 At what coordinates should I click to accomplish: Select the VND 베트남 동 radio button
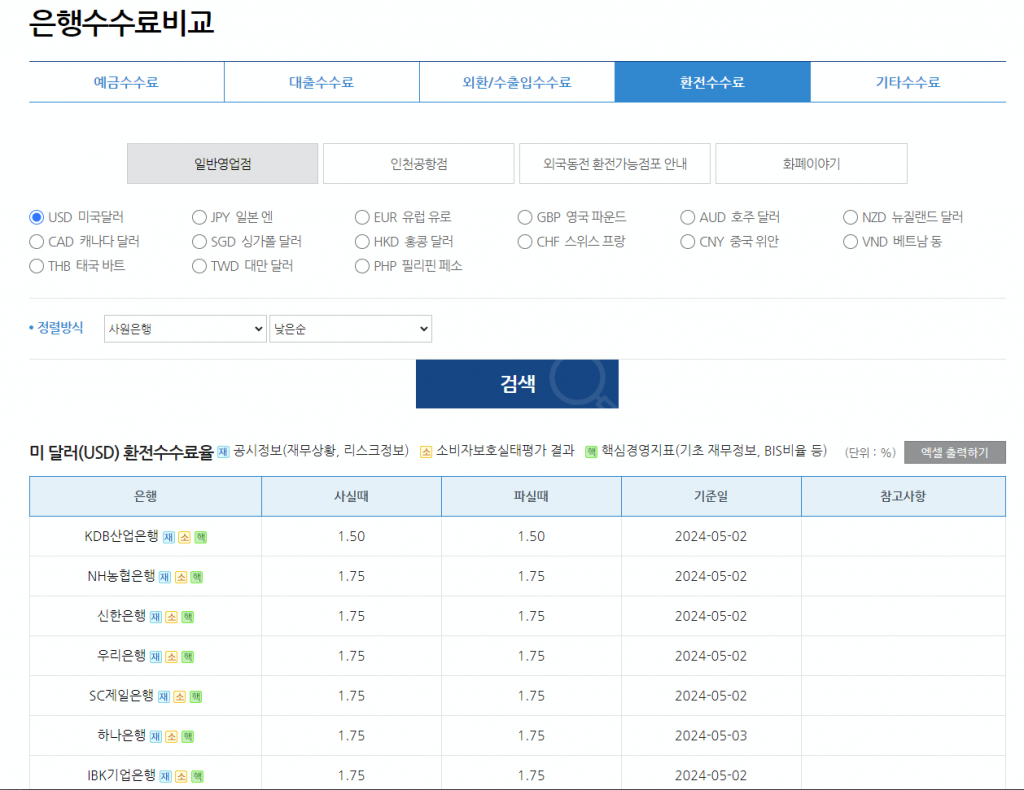click(850, 241)
